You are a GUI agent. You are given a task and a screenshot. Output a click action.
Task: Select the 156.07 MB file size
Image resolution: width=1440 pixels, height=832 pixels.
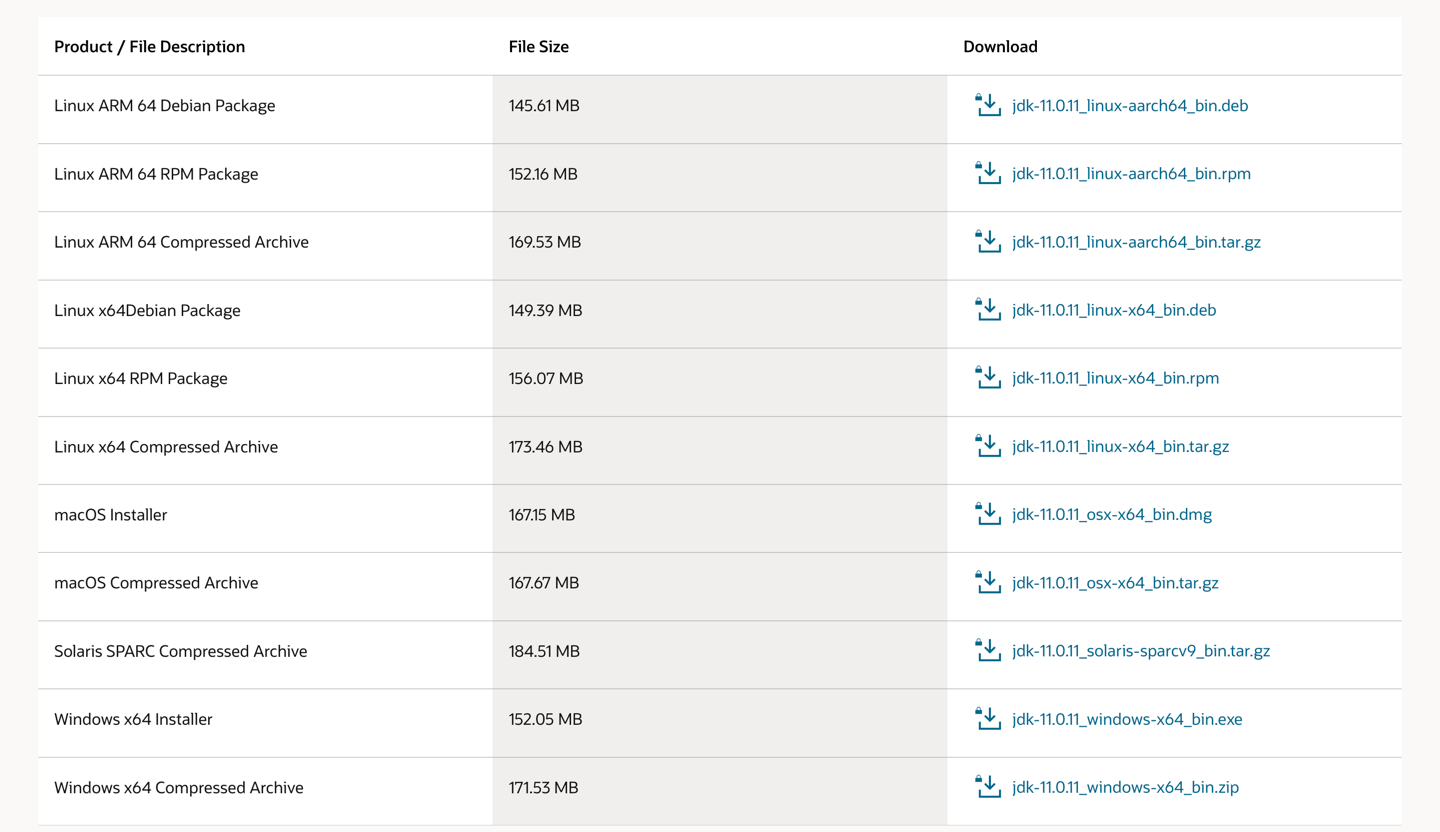(545, 378)
